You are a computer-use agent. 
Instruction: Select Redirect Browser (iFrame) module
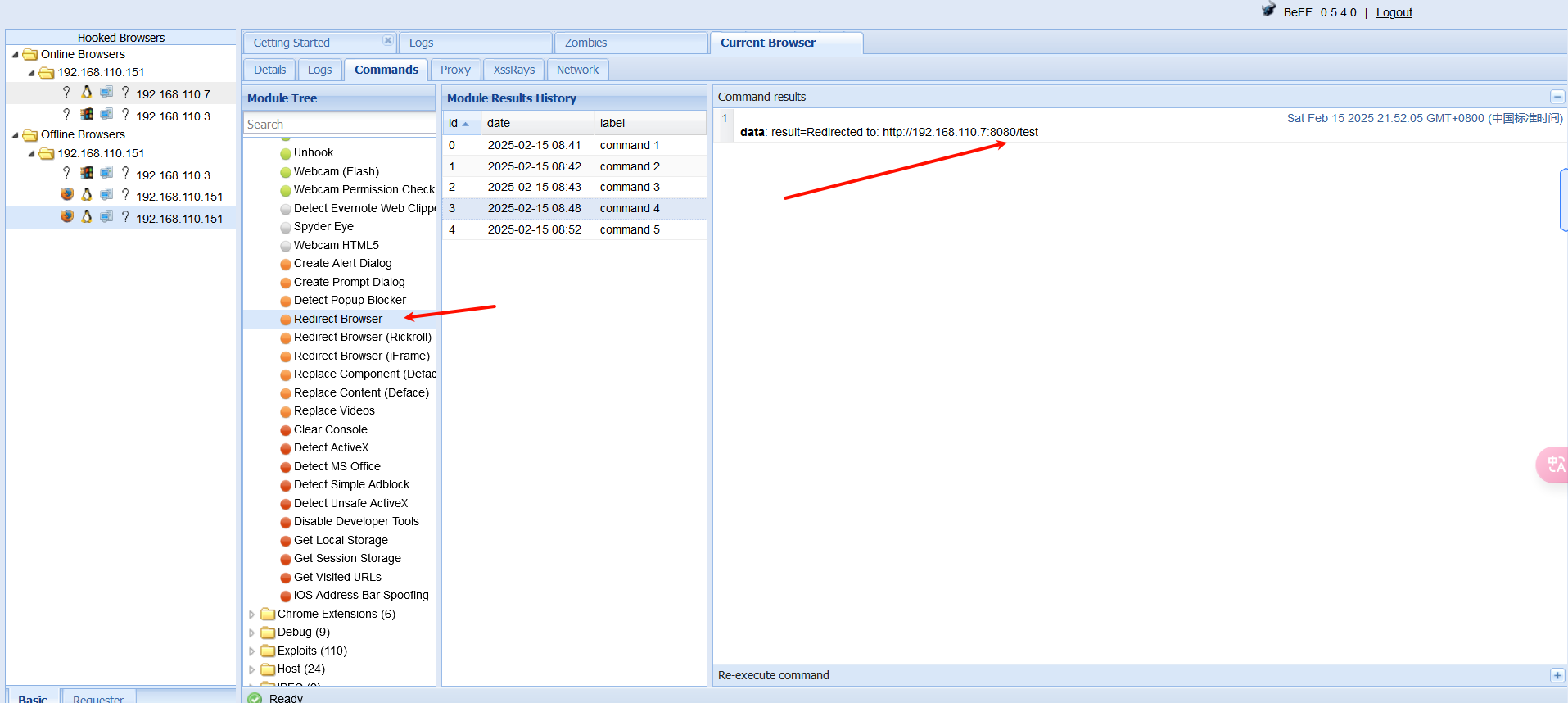click(362, 356)
